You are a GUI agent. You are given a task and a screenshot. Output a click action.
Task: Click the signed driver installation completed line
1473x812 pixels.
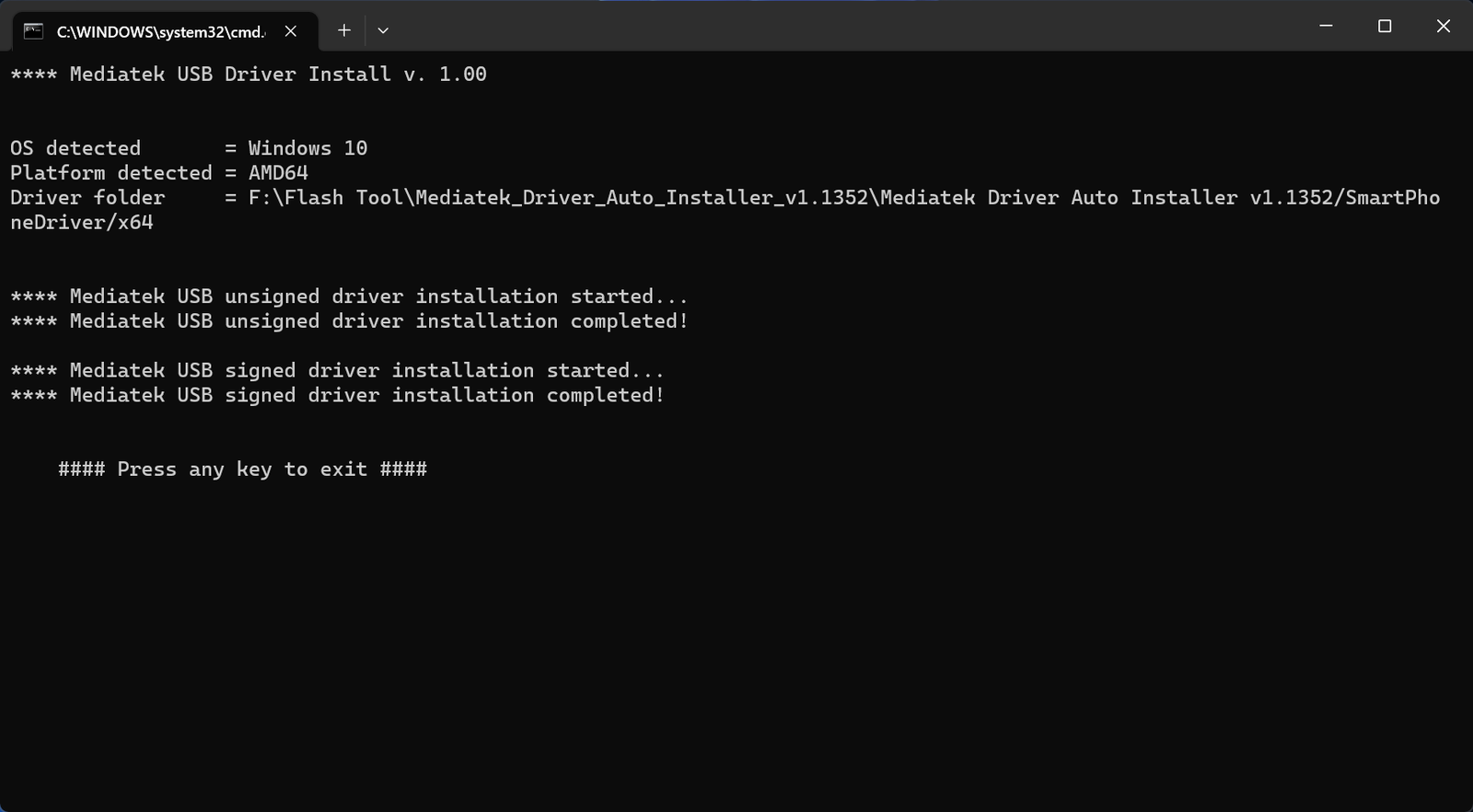(338, 395)
